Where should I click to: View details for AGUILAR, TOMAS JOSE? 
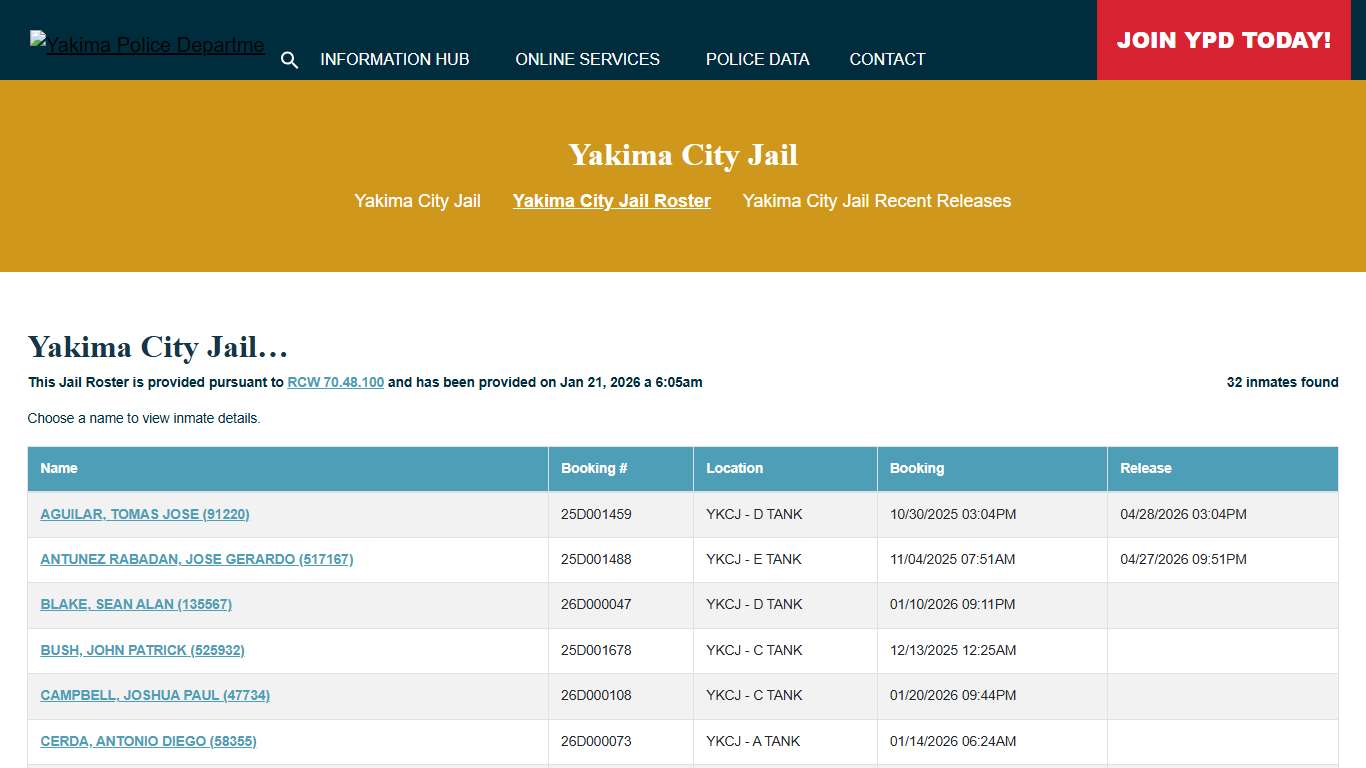144,514
